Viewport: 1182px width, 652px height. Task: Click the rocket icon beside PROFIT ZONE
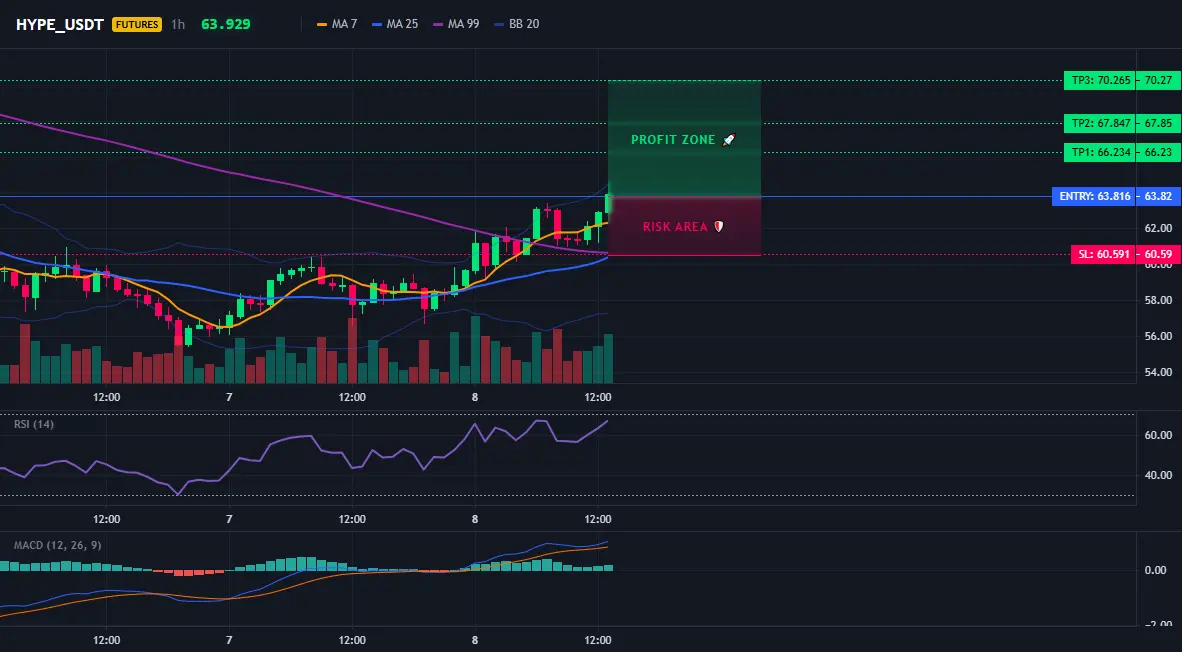point(728,139)
